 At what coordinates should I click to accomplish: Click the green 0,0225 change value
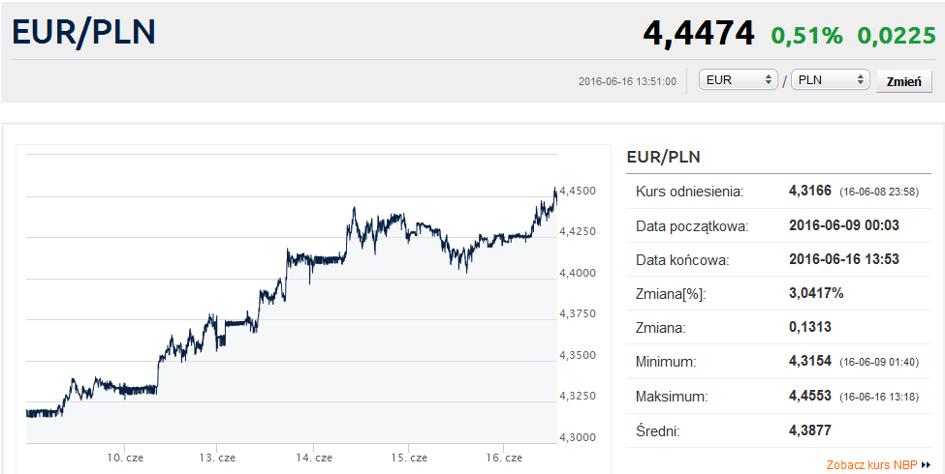[895, 35]
